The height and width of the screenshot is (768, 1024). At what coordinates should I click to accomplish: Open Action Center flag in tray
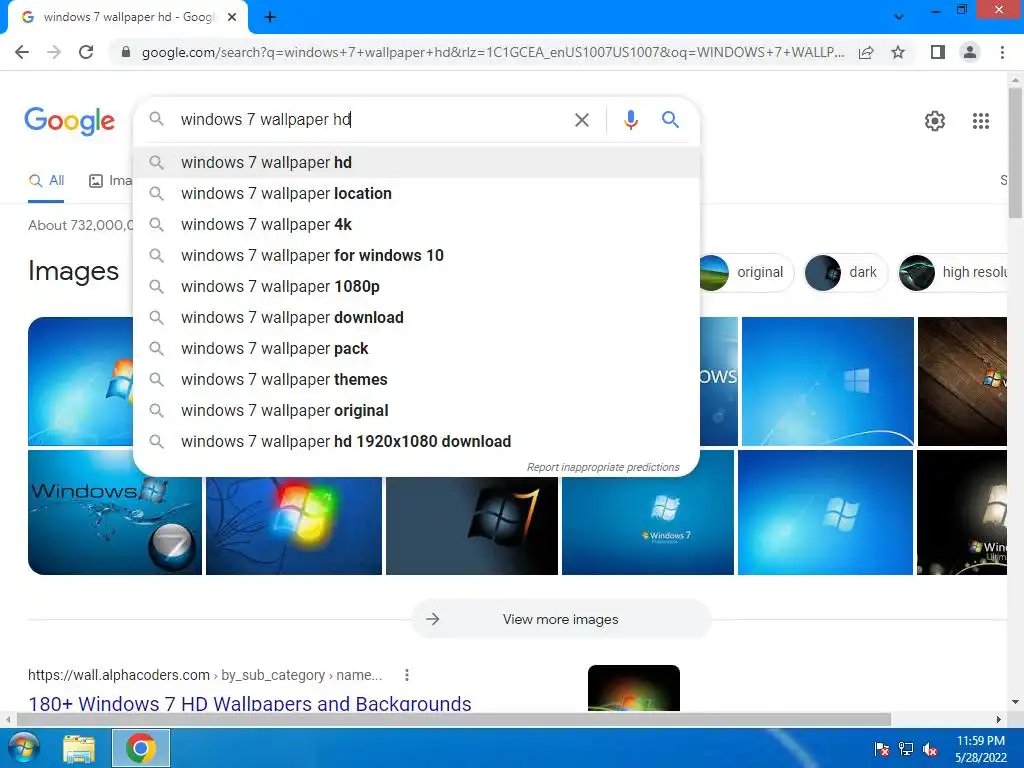click(x=882, y=749)
